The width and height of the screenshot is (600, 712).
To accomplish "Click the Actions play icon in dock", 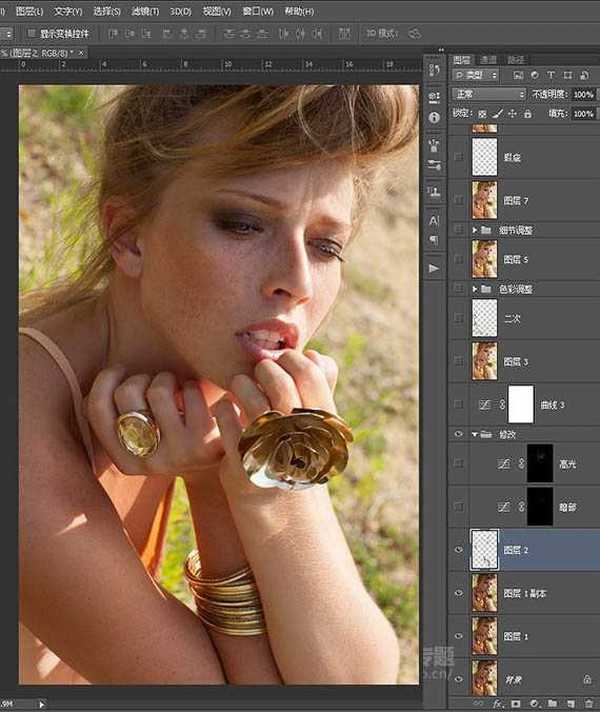I will tap(434, 268).
